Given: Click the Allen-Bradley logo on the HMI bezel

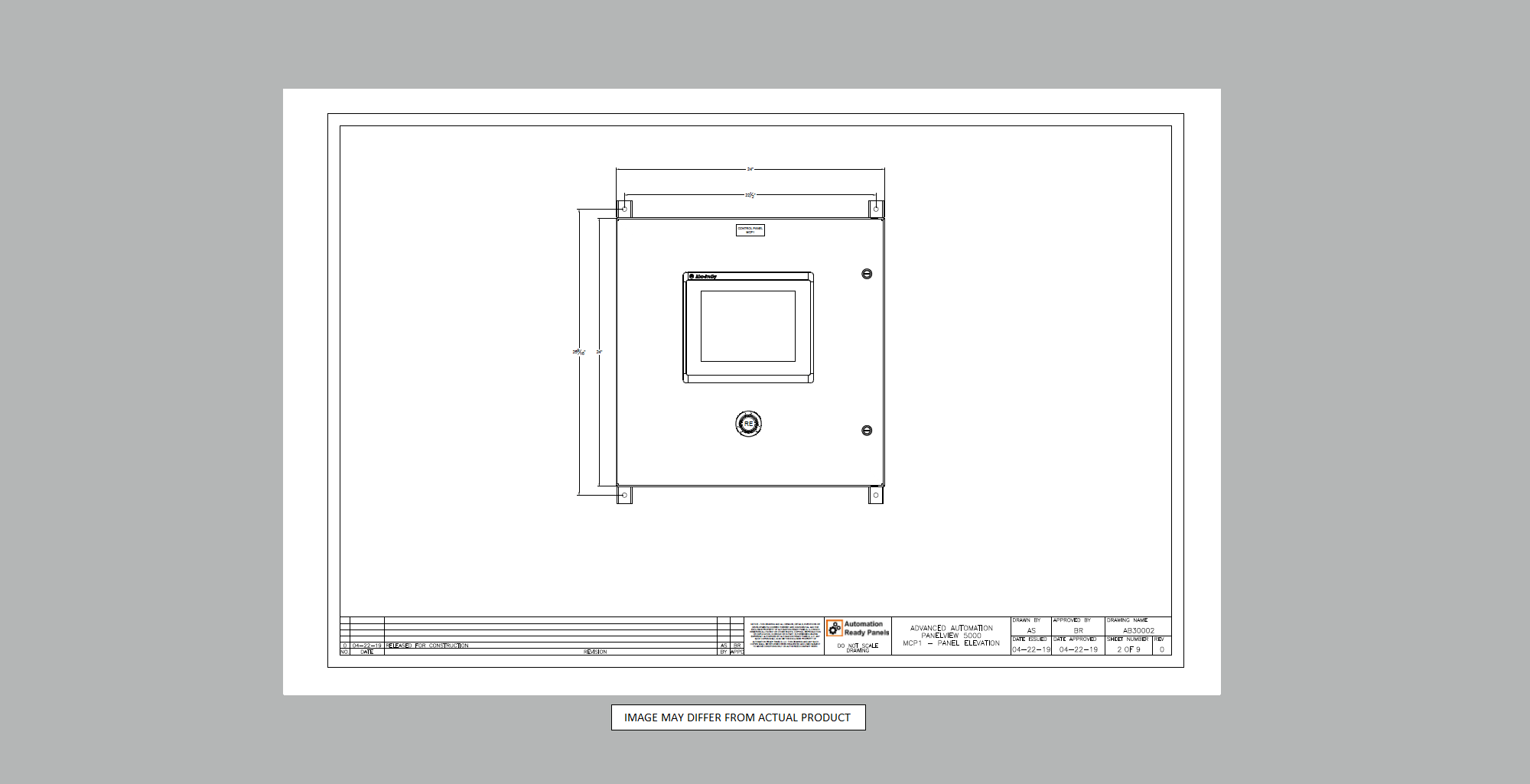Looking at the screenshot, I should (703, 277).
